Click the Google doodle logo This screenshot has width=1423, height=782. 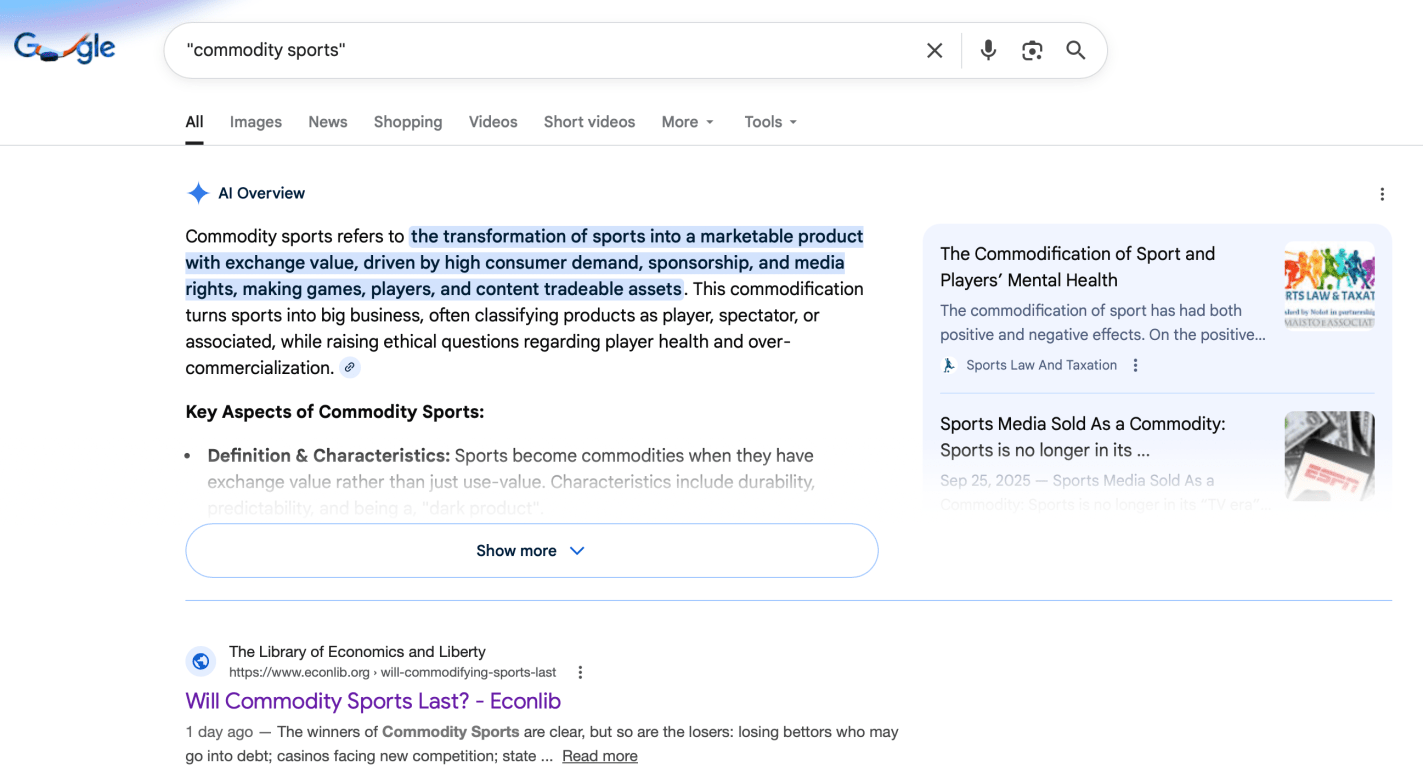pyautogui.click(x=65, y=48)
